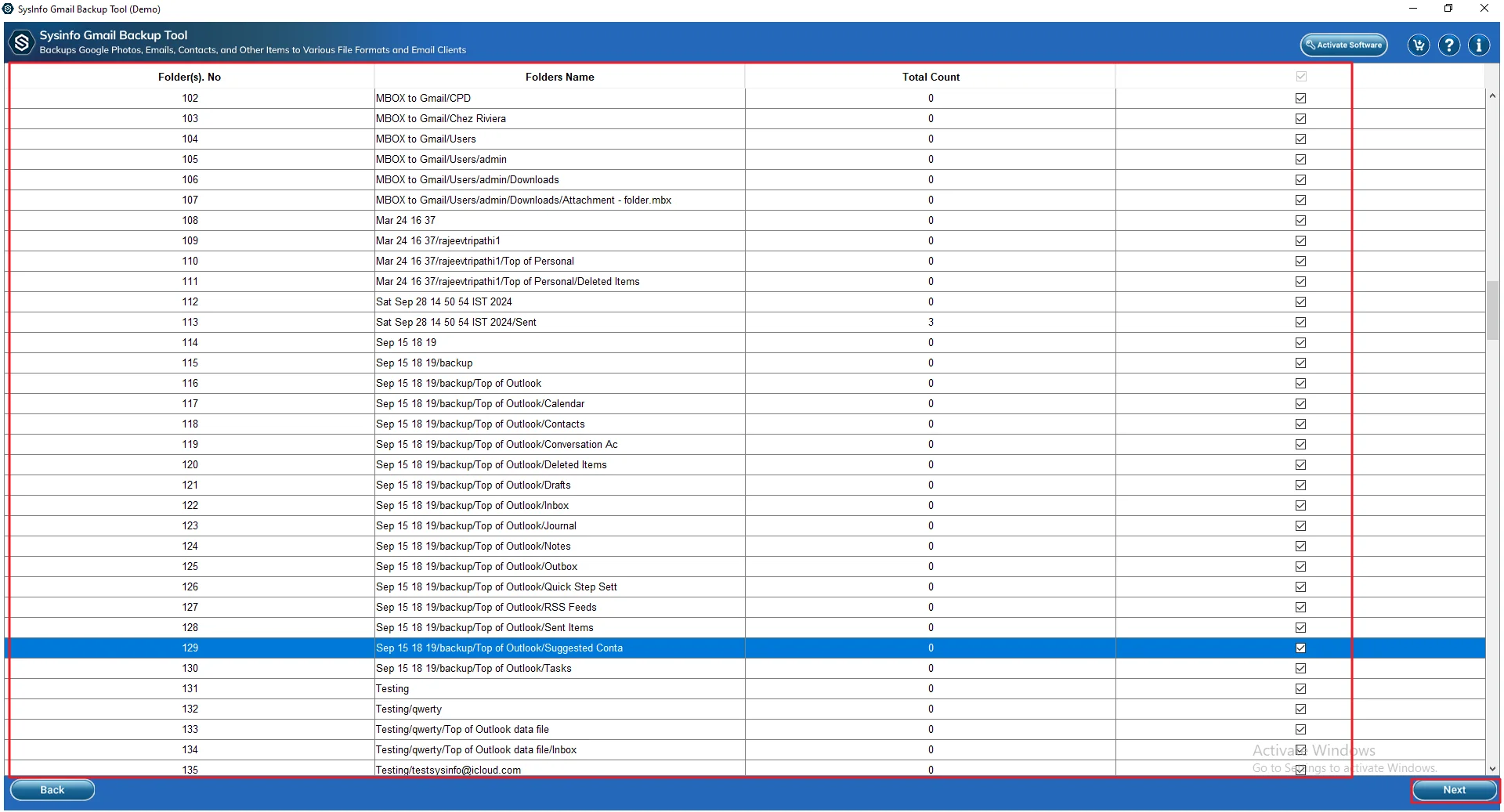Click the Back button
The image size is (1504, 812).
(x=51, y=789)
